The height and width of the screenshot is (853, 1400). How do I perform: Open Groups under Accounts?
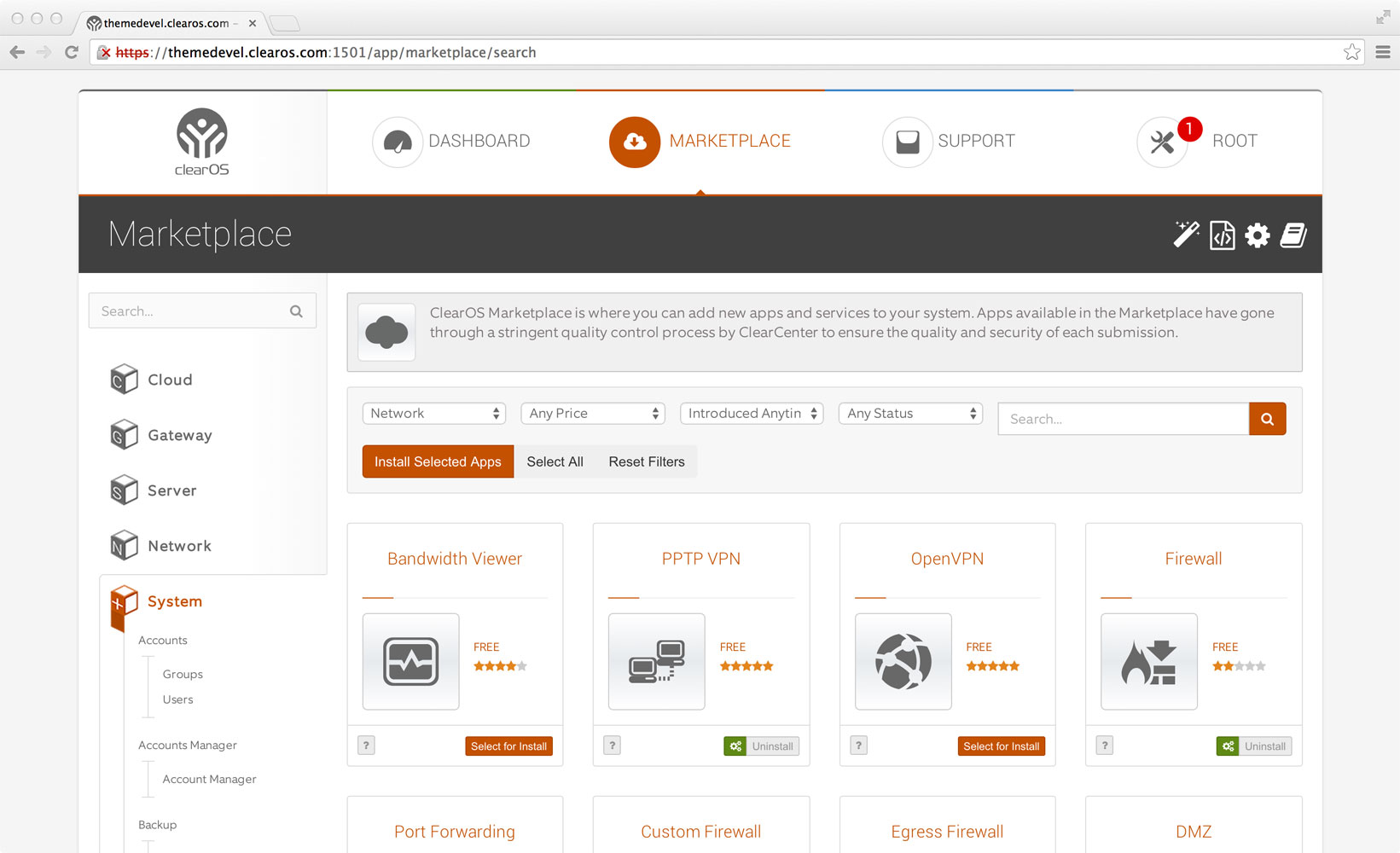(183, 674)
